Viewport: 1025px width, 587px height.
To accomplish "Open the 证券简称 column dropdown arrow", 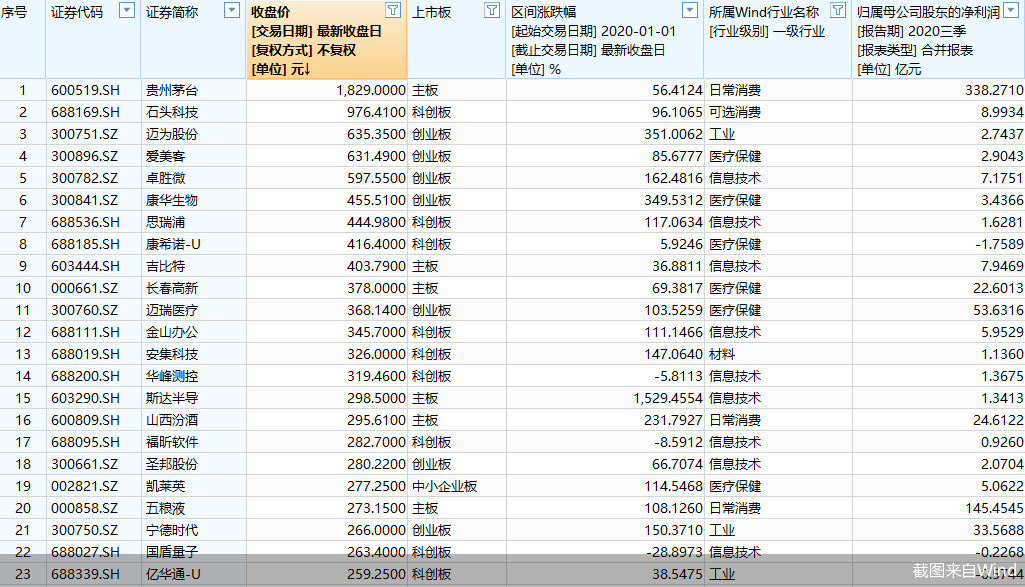I will click(x=231, y=10).
